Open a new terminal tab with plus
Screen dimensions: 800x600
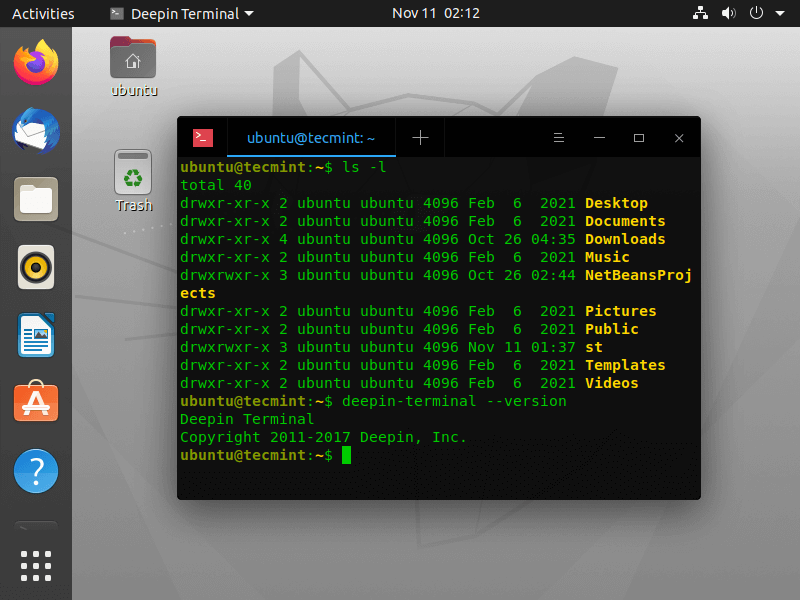coord(420,138)
